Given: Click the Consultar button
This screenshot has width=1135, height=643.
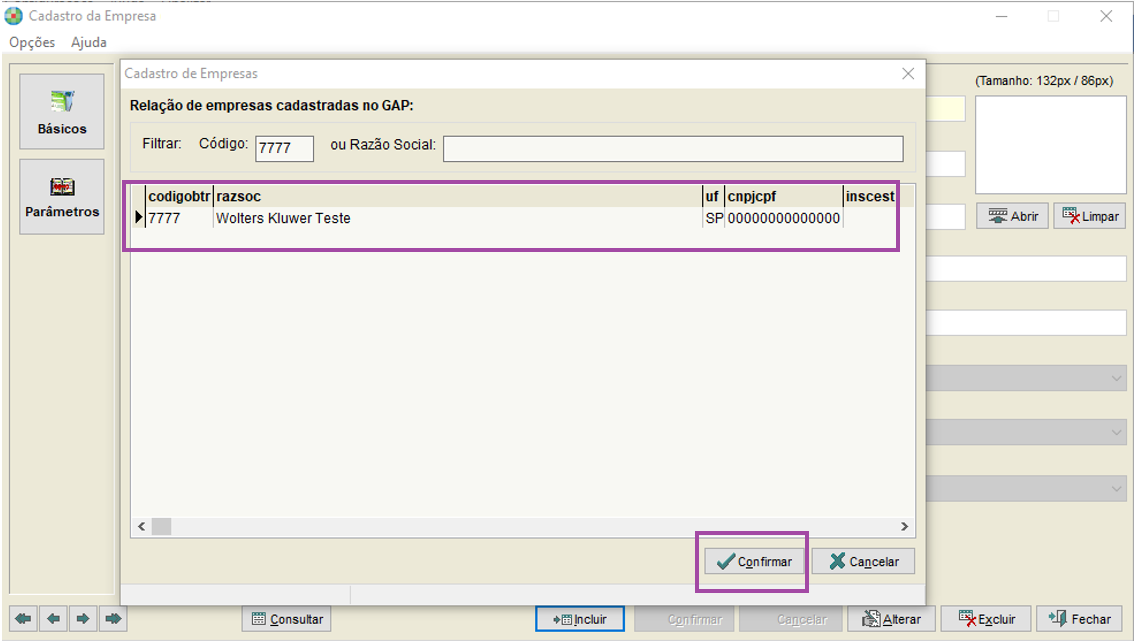Looking at the screenshot, I should (287, 619).
